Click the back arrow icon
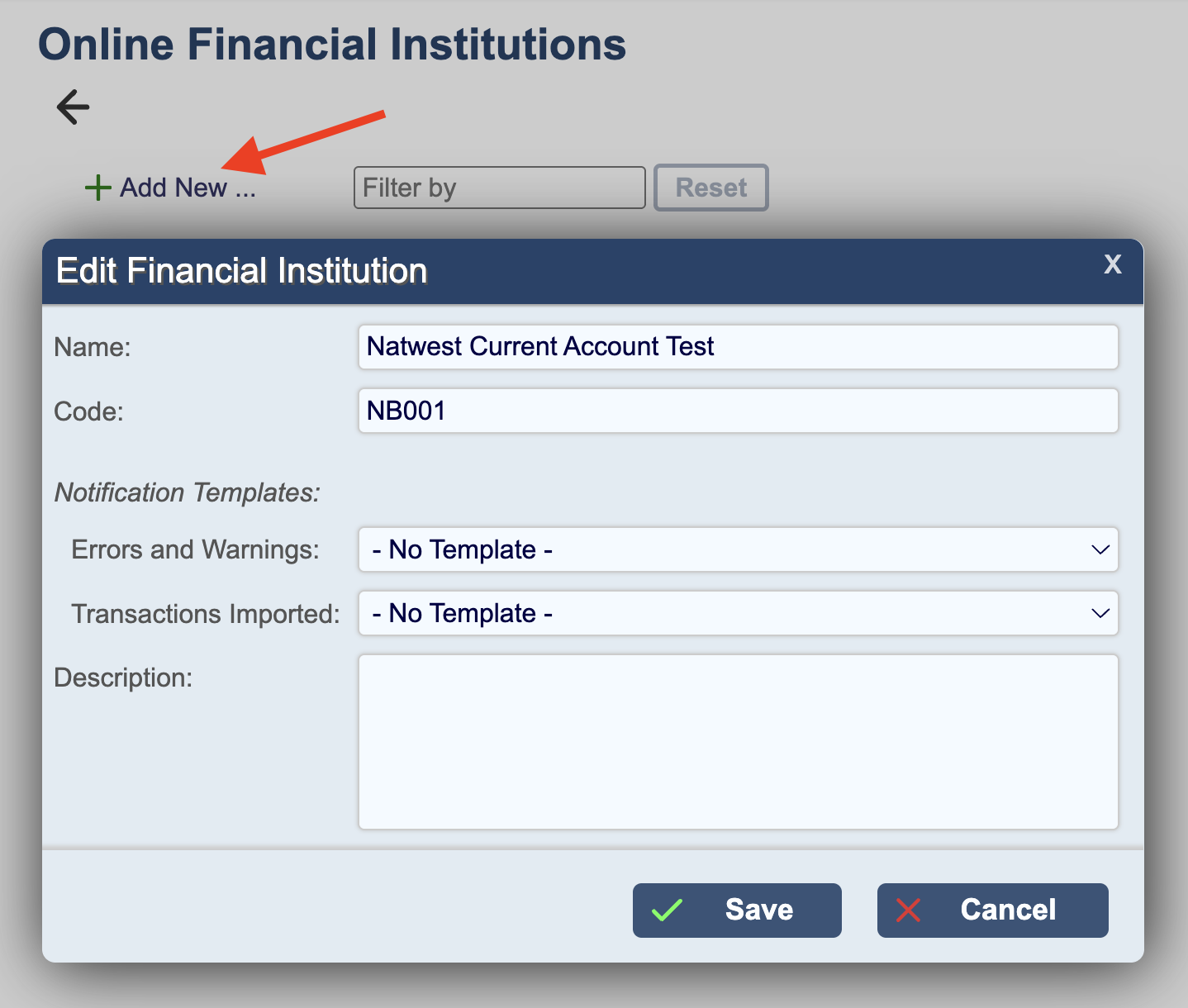 click(73, 107)
